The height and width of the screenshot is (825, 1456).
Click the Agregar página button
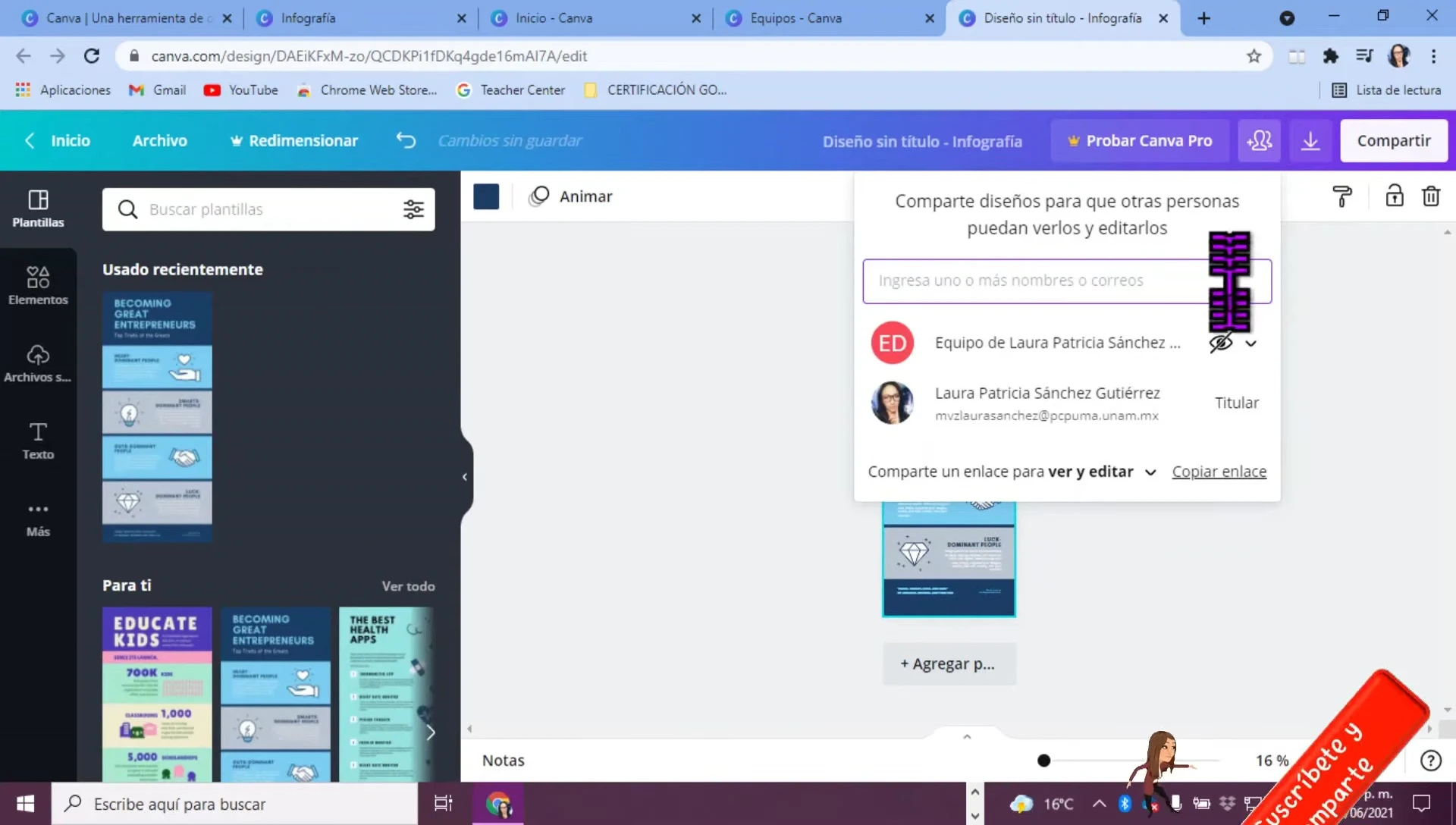coord(949,663)
